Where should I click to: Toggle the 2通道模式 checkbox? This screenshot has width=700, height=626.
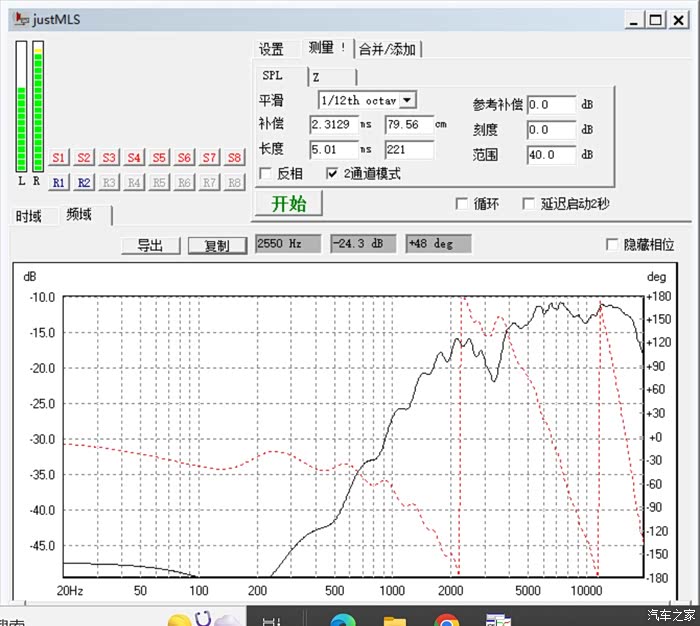333,174
